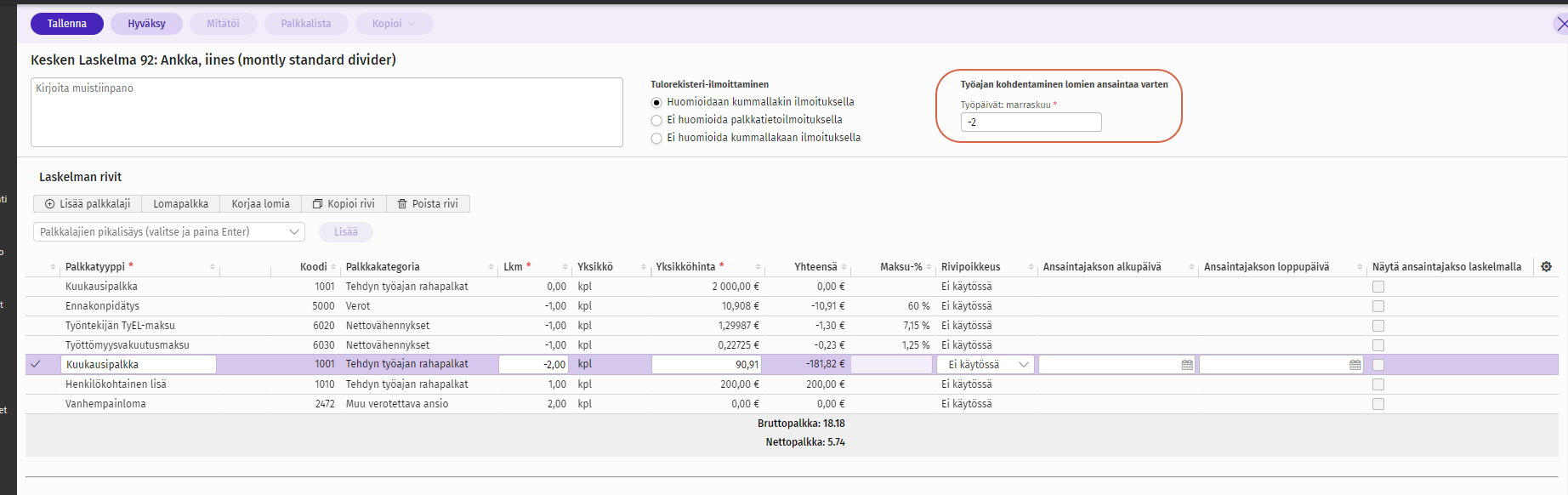Select Huomioidaan kummallakin ilmoituksella option
1568x495 pixels.
pos(656,102)
